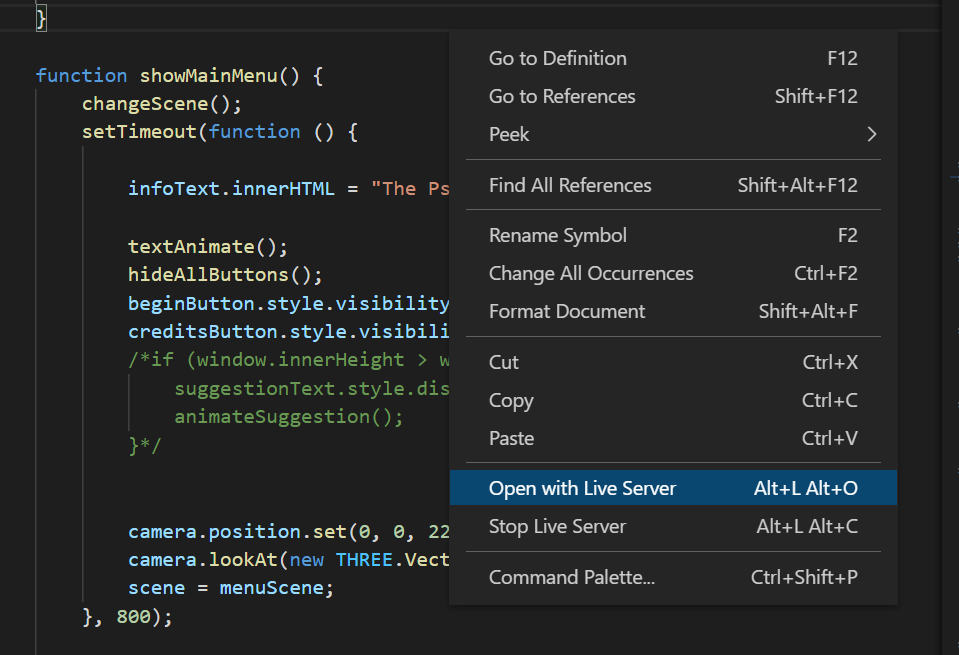
Task: Choose Copy in the context menu
Action: pos(673,401)
